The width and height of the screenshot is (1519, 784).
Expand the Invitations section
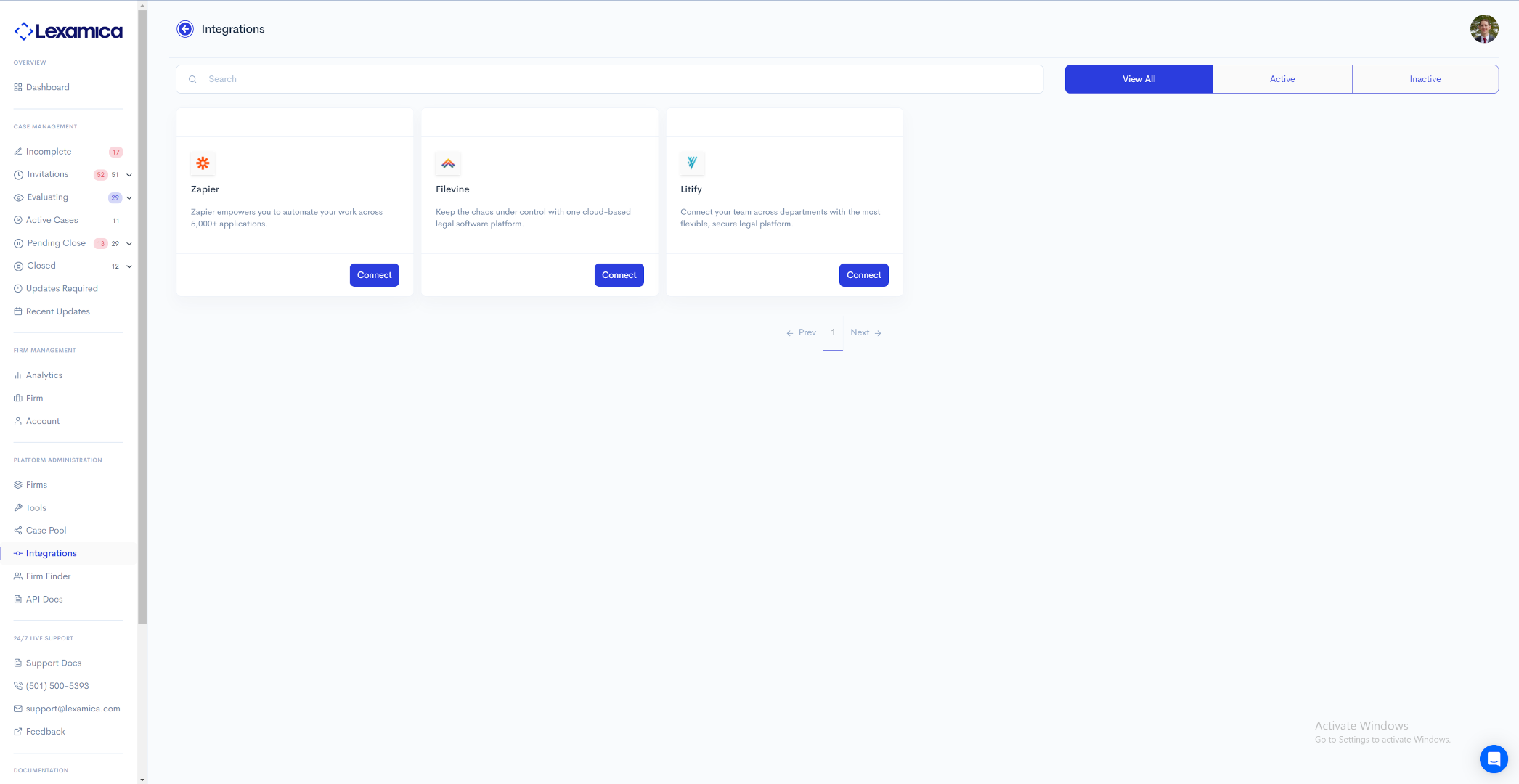[x=129, y=175]
